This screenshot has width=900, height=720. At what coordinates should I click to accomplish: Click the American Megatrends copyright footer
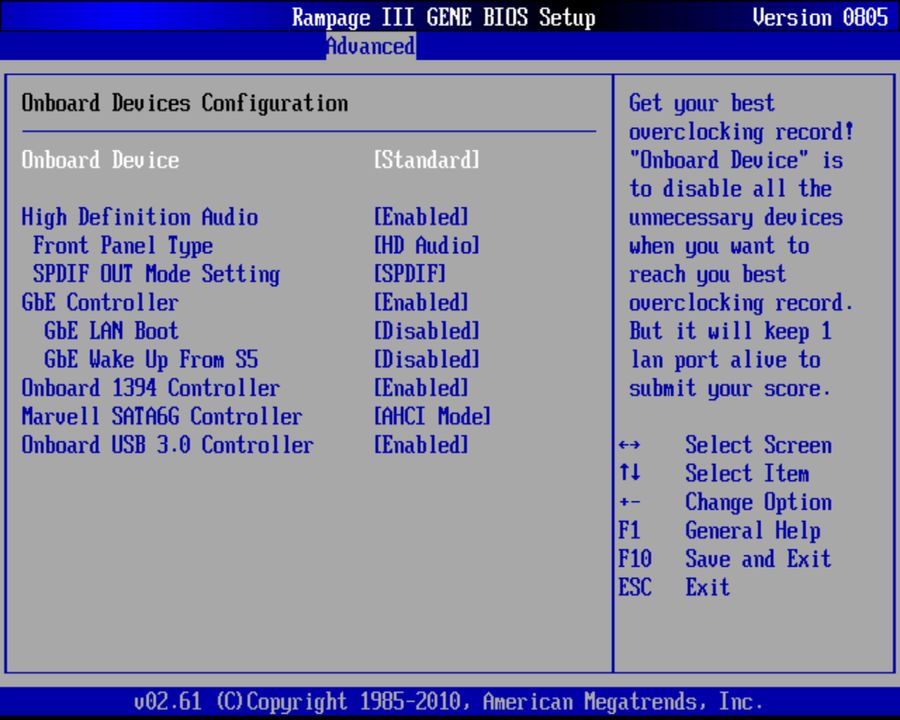[x=449, y=702]
